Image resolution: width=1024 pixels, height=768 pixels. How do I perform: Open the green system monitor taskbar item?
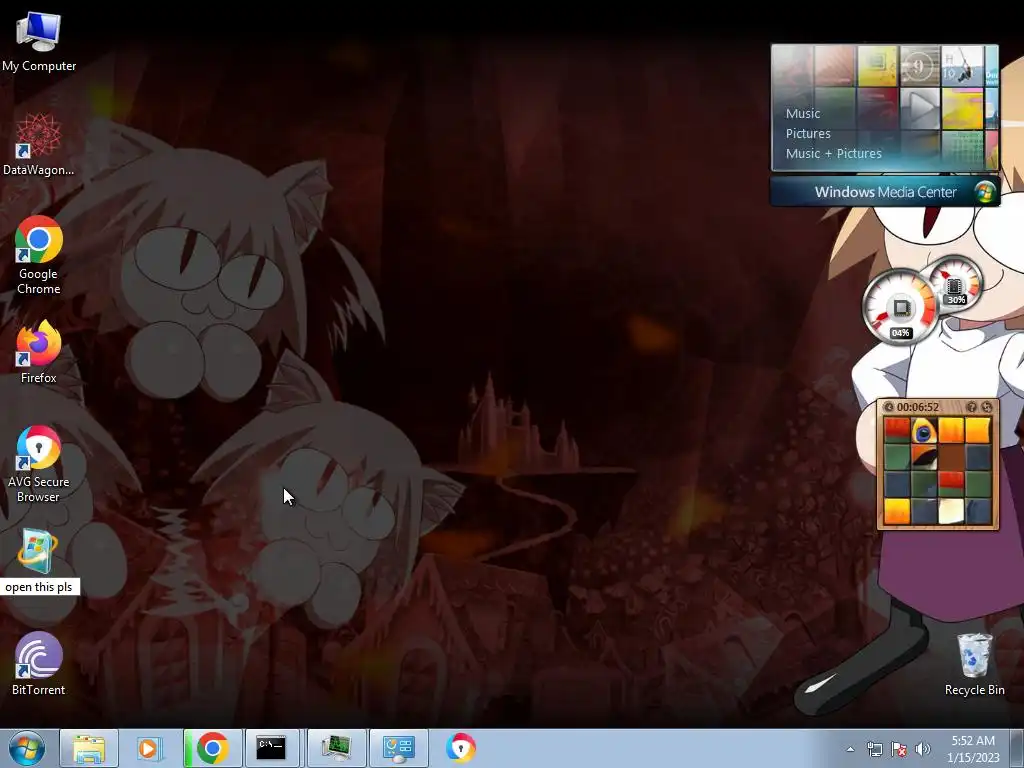tap(336, 748)
